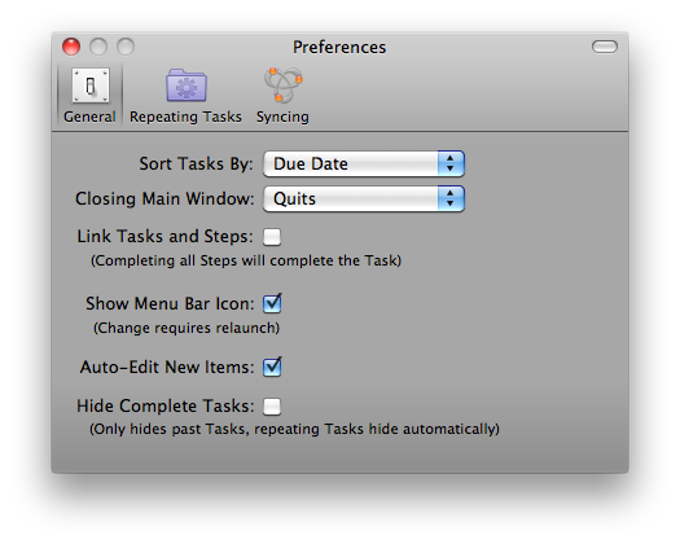Click the Quits popup arrows
Image resolution: width=680 pixels, height=544 pixels.
click(451, 199)
